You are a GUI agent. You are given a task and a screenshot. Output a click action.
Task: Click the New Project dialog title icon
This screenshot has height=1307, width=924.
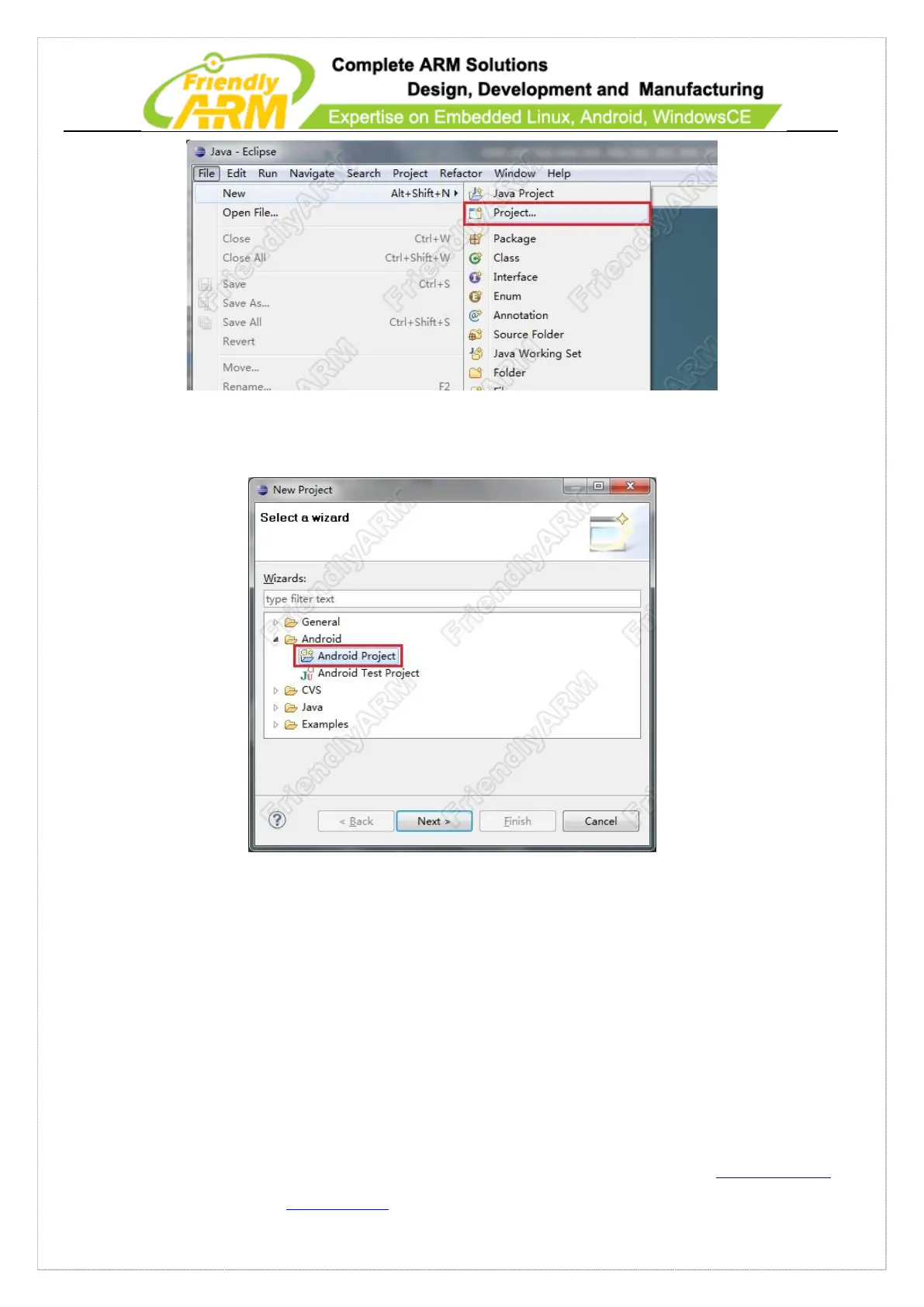[x=262, y=490]
